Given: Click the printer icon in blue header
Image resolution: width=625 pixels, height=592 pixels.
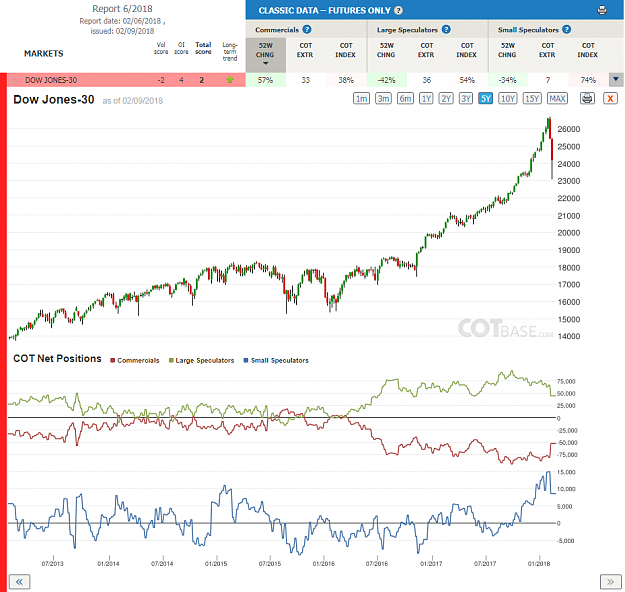Looking at the screenshot, I should [602, 10].
